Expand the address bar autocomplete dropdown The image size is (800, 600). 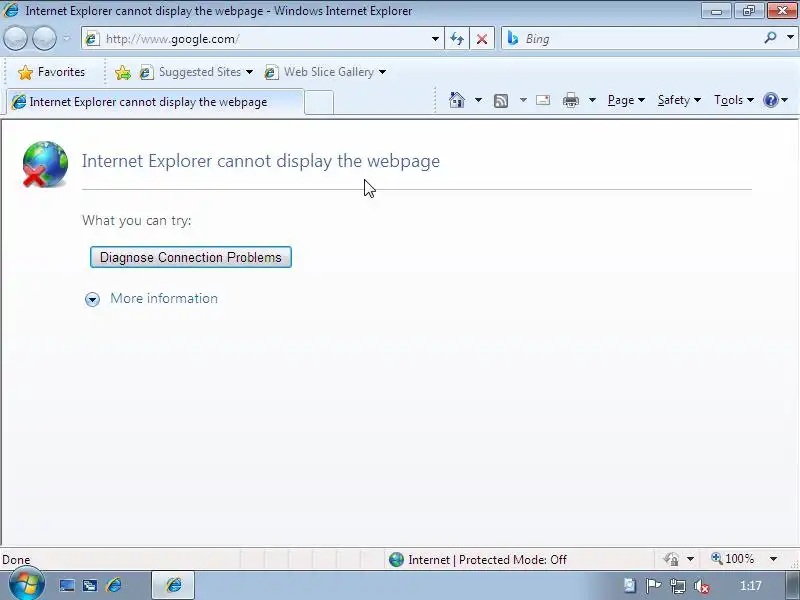coord(435,39)
